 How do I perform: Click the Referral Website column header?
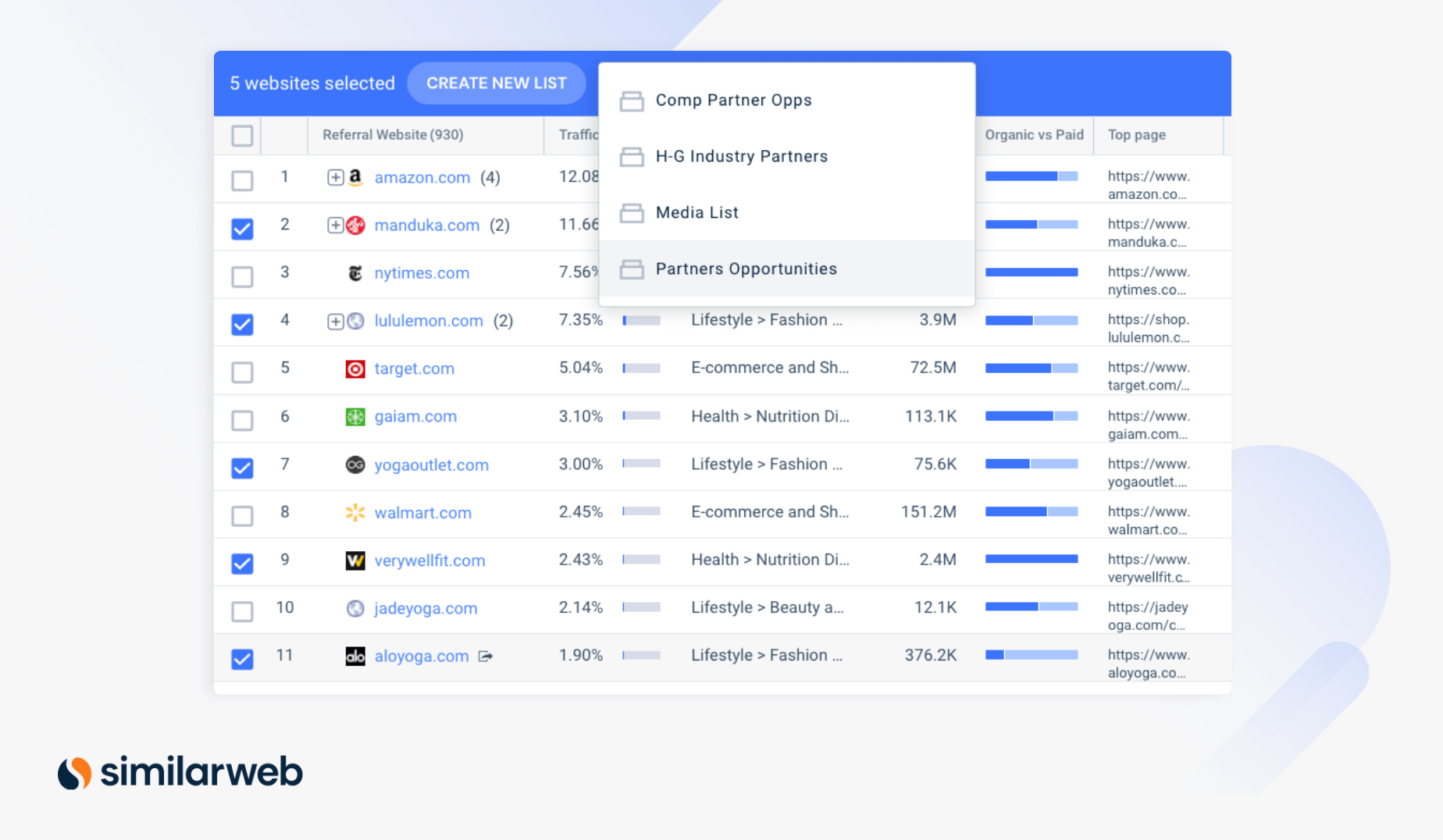[392, 134]
